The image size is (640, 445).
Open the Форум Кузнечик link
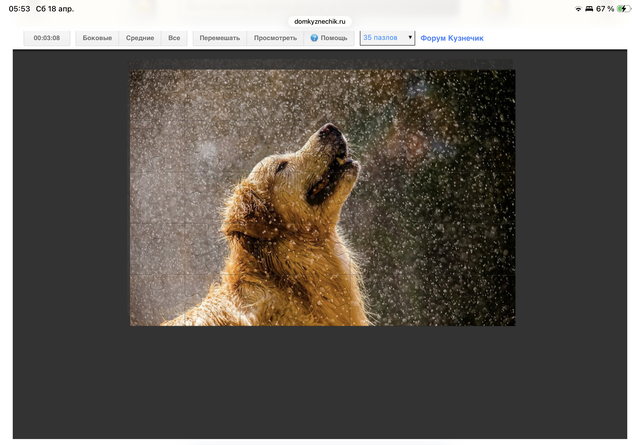[451, 38]
